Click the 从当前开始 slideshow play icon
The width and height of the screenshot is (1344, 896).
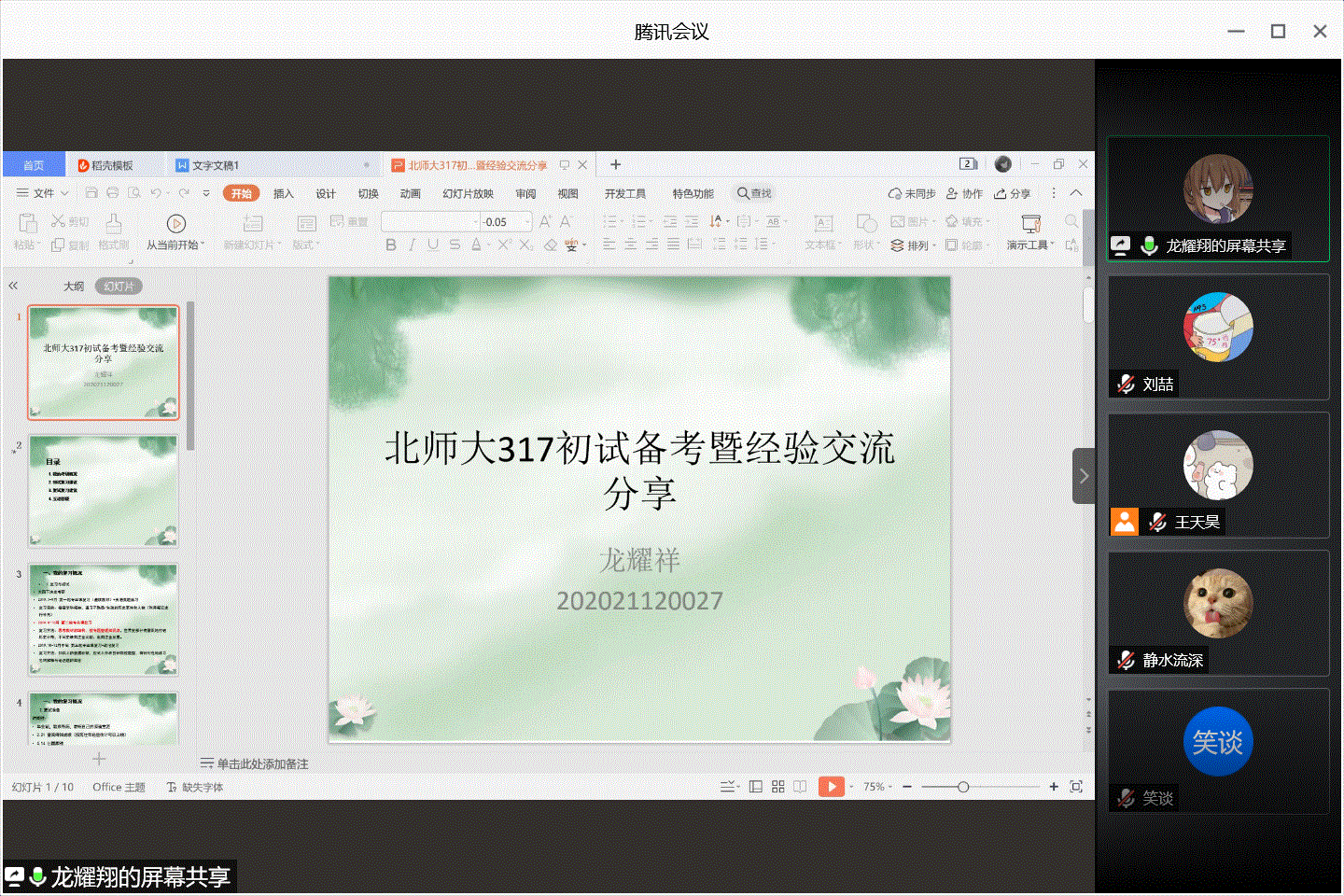pyautogui.click(x=175, y=224)
